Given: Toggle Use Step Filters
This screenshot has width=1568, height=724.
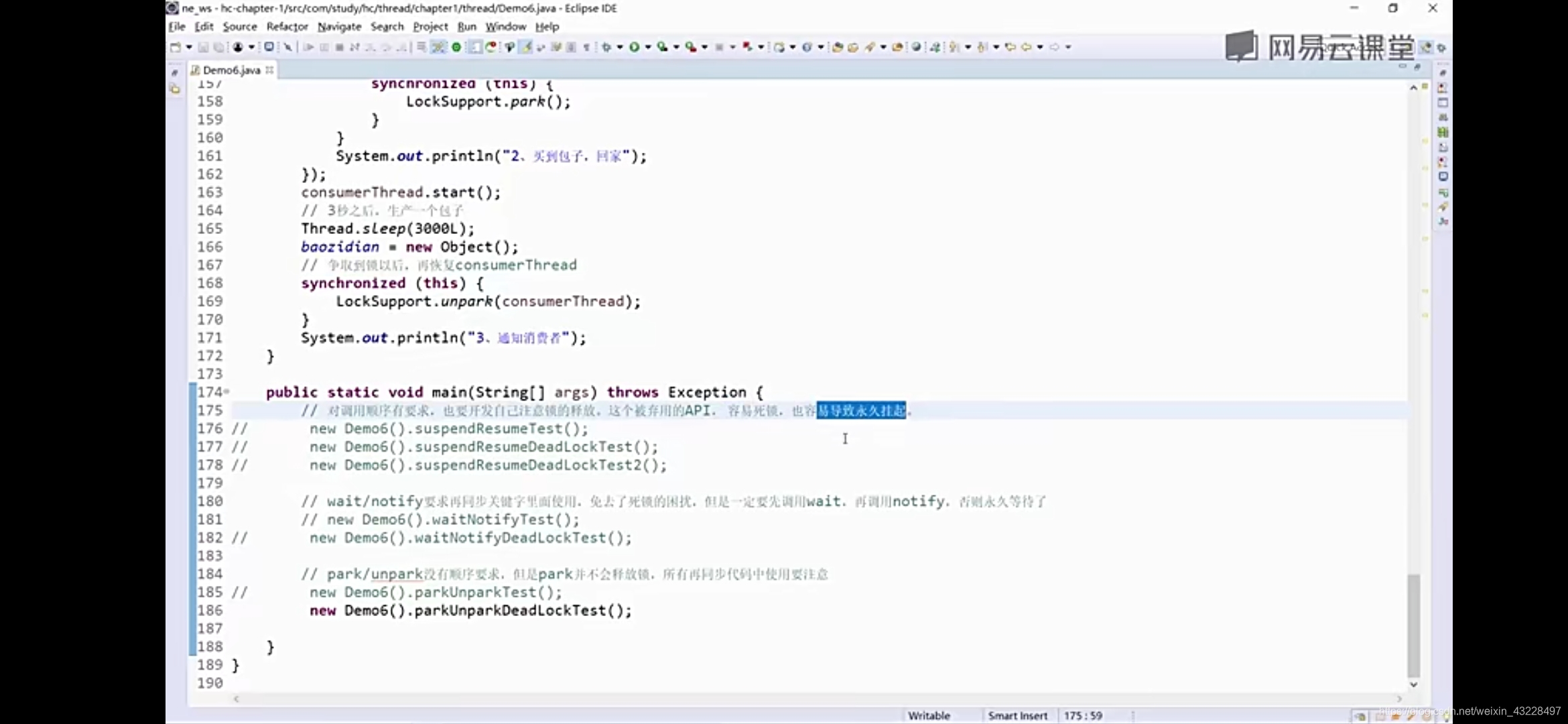Looking at the screenshot, I should (x=438, y=47).
